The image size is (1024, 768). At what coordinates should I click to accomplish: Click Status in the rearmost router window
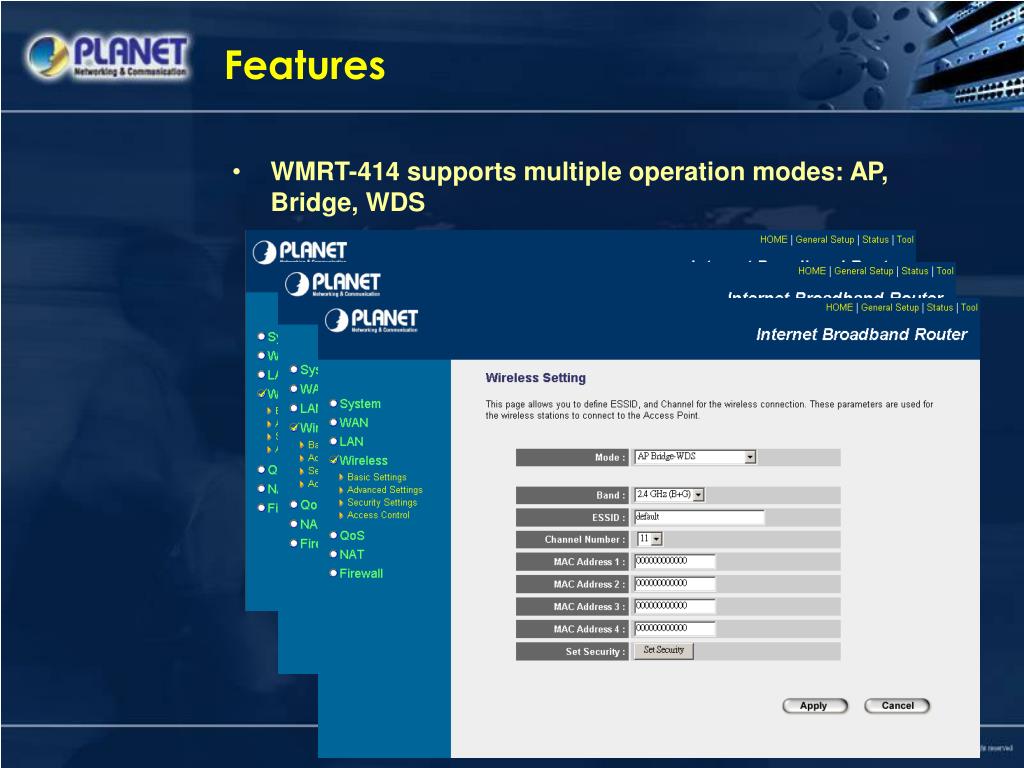pos(875,239)
